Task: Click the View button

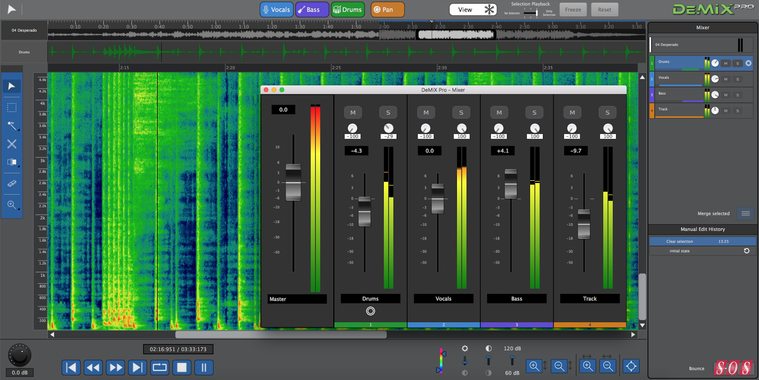Action: pos(473,10)
